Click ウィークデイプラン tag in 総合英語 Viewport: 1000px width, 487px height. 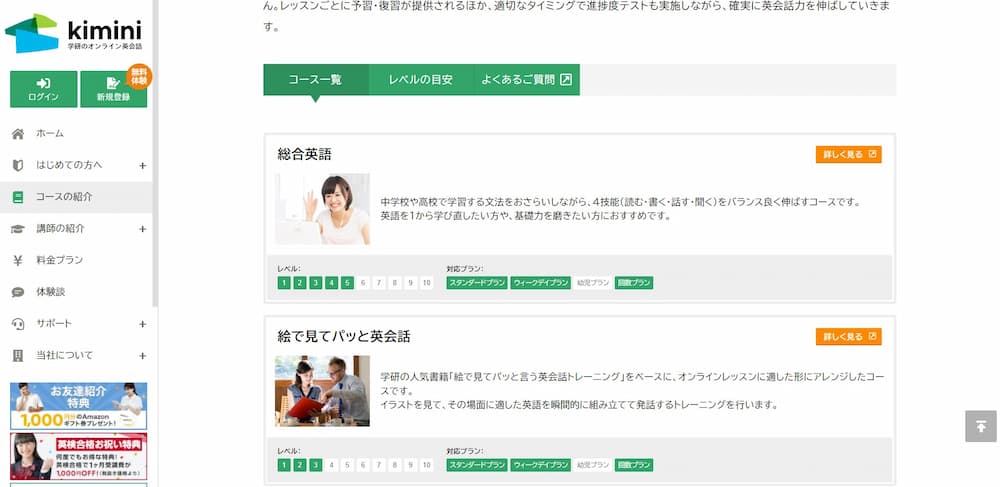(x=541, y=283)
